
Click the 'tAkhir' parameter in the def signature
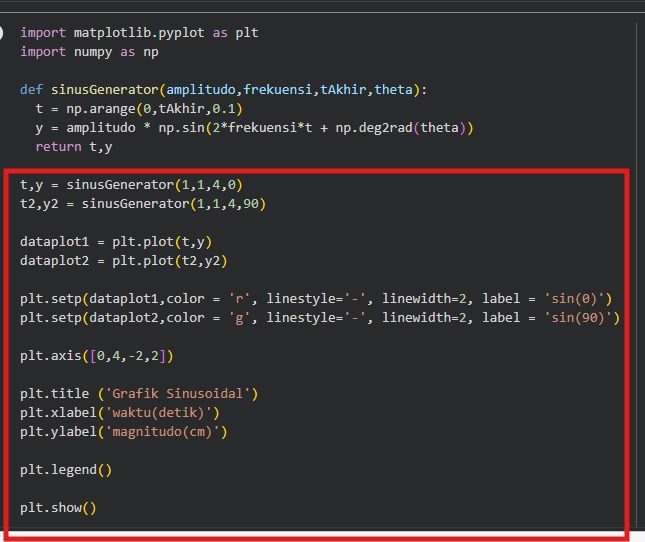[x=343, y=90]
